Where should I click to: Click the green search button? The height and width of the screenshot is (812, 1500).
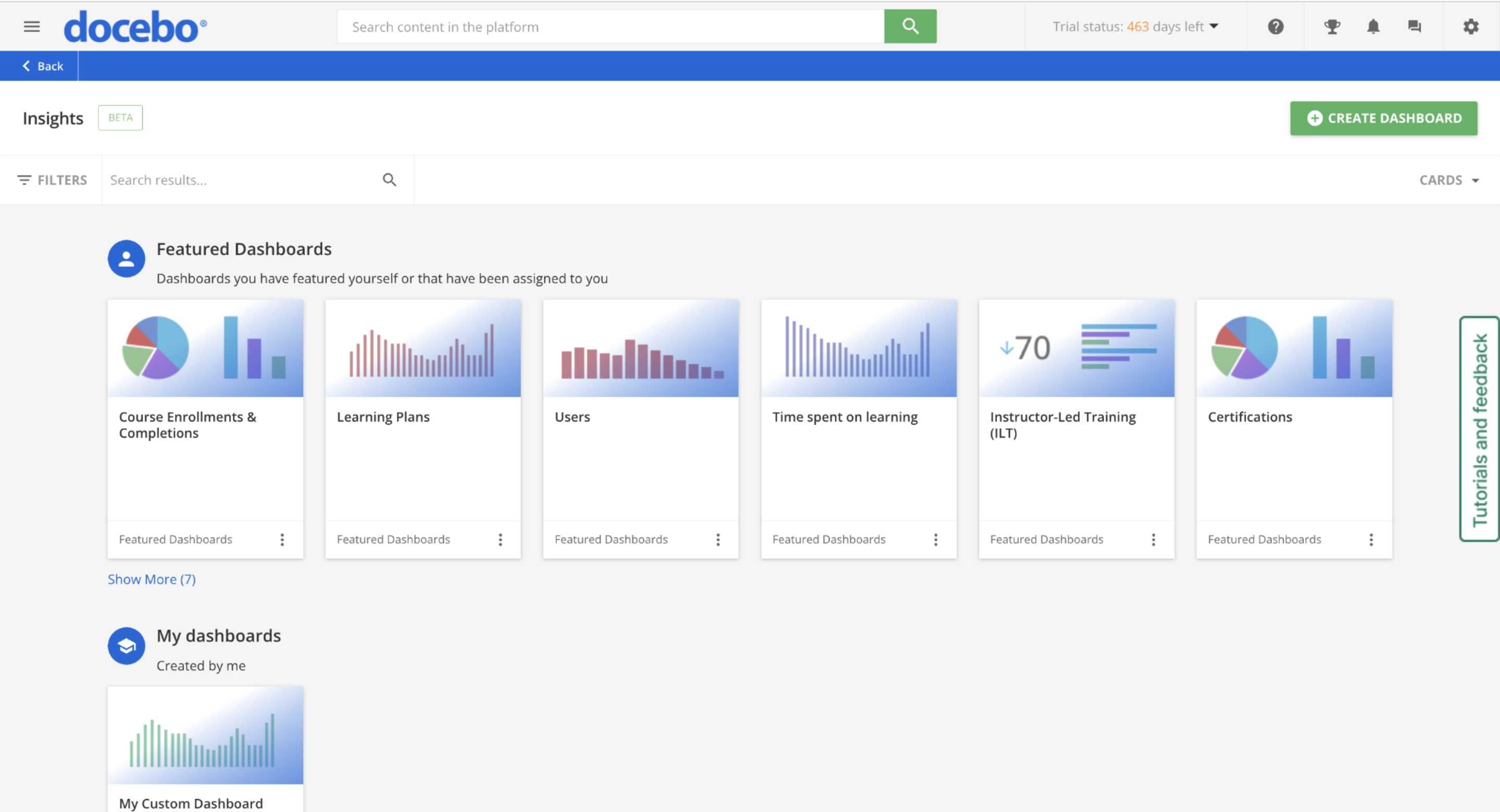(x=910, y=26)
